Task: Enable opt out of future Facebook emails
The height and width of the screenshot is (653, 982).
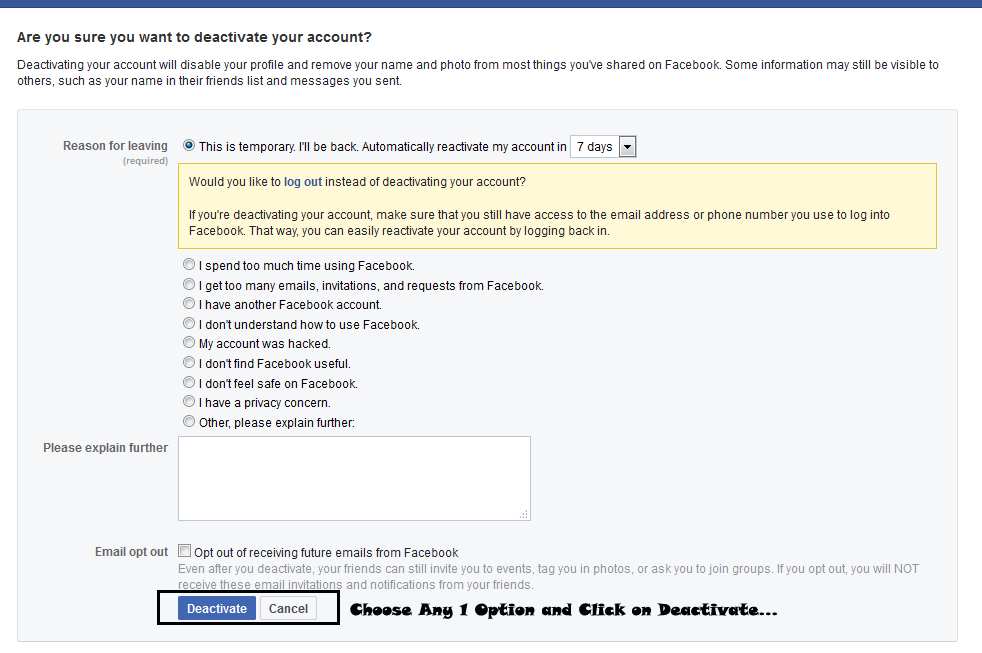Action: [184, 551]
